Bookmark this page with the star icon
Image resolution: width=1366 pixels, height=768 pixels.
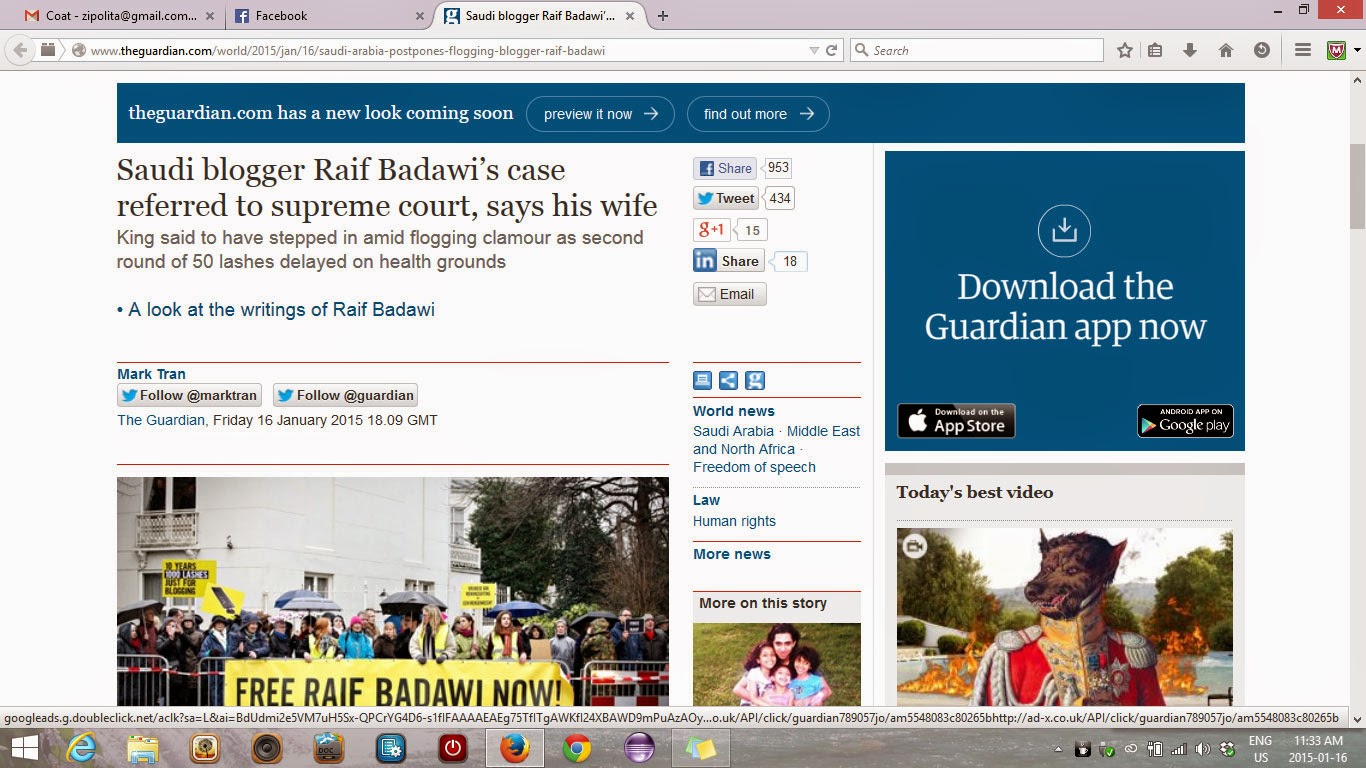(x=1125, y=50)
